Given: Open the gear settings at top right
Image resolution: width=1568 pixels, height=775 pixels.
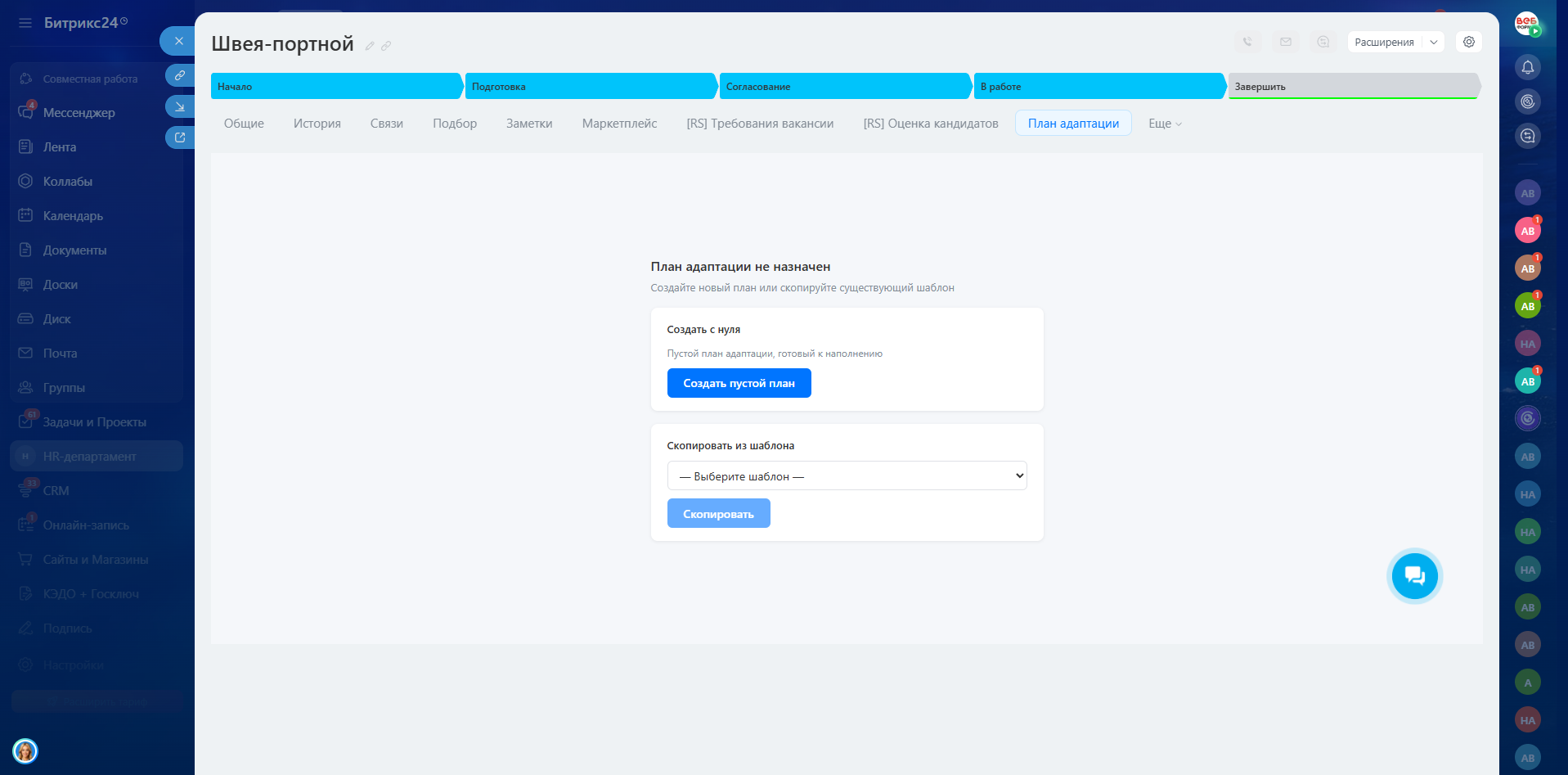Looking at the screenshot, I should point(1469,42).
